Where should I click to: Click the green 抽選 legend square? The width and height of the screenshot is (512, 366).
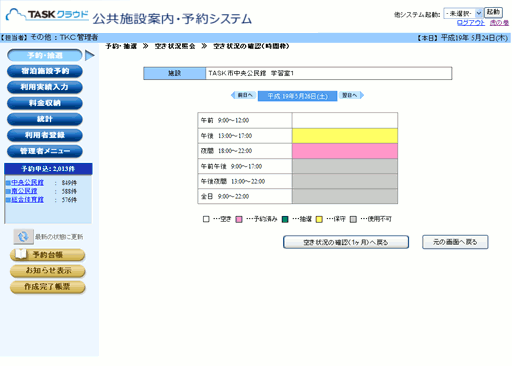[285, 219]
